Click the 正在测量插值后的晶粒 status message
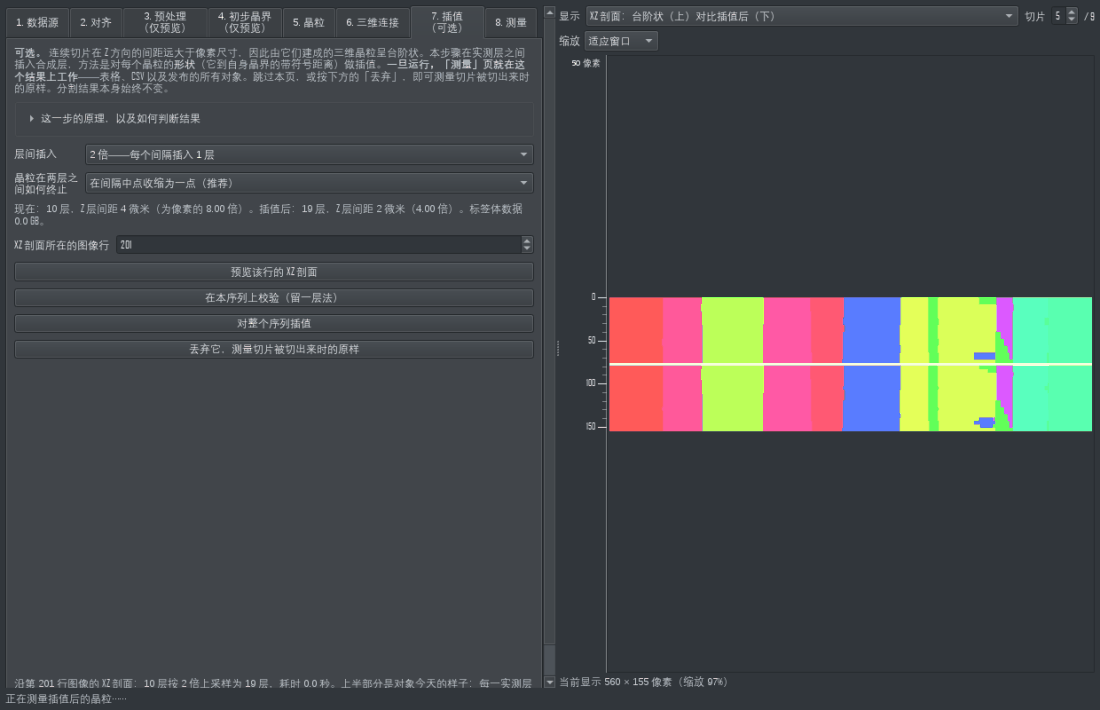1100x710 pixels. click(66, 699)
